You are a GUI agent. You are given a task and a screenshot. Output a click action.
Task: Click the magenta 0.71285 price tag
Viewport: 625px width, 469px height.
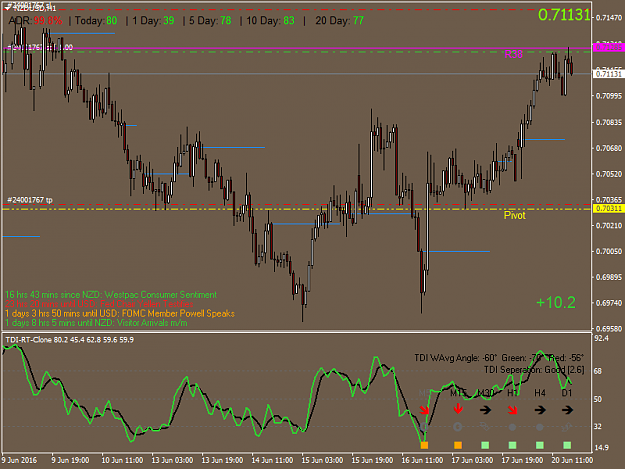[x=609, y=47]
